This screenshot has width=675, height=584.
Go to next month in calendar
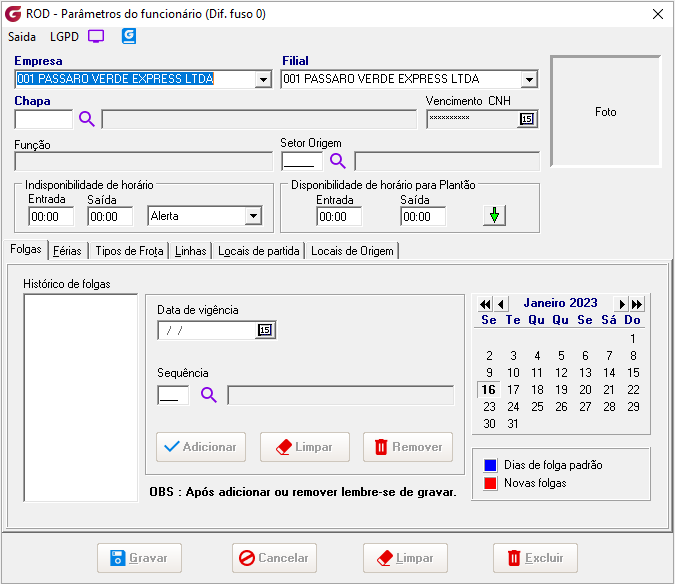coord(621,304)
